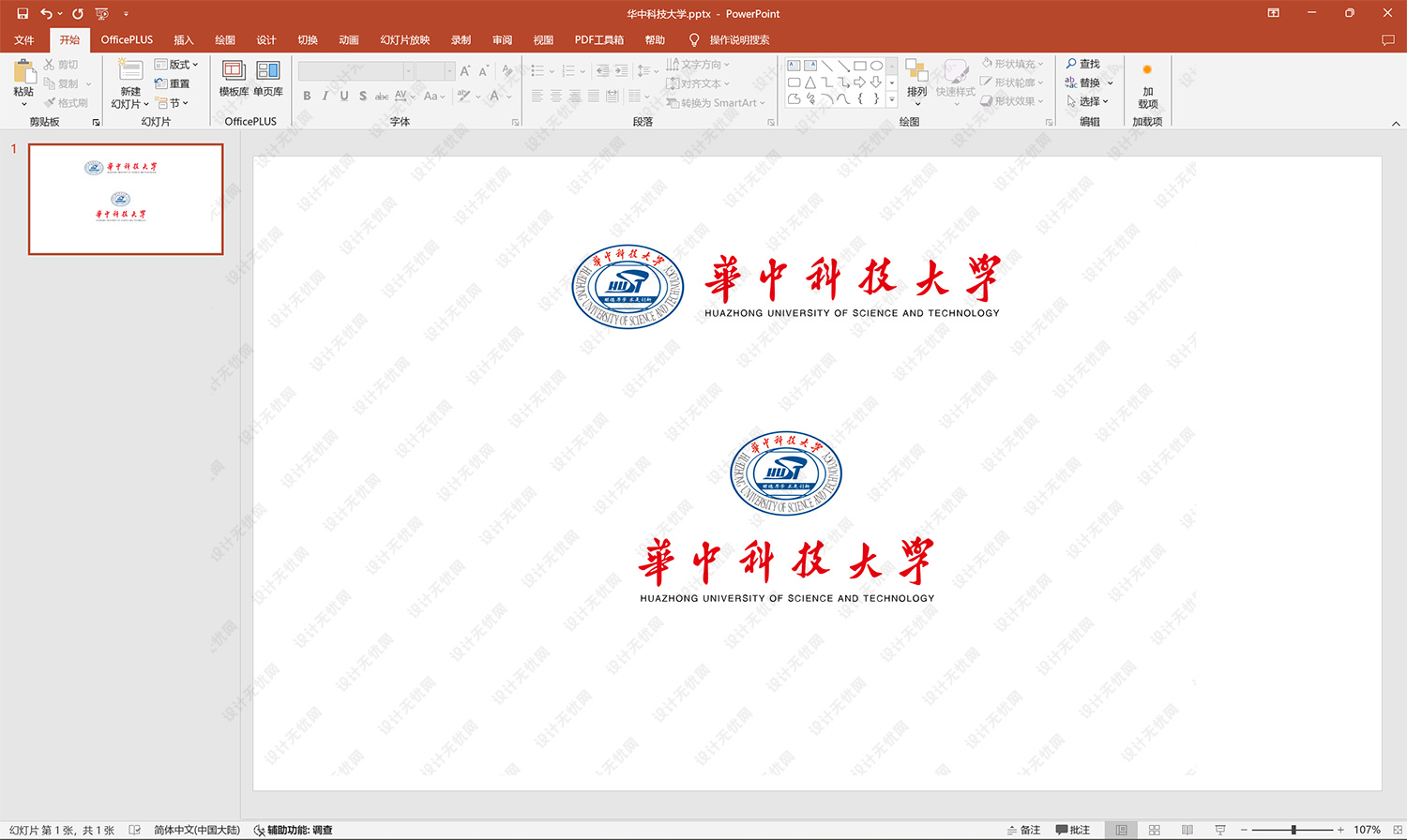Image resolution: width=1407 pixels, height=840 pixels.
Task: Collapse the ribbon with the chevron
Action: [1396, 123]
